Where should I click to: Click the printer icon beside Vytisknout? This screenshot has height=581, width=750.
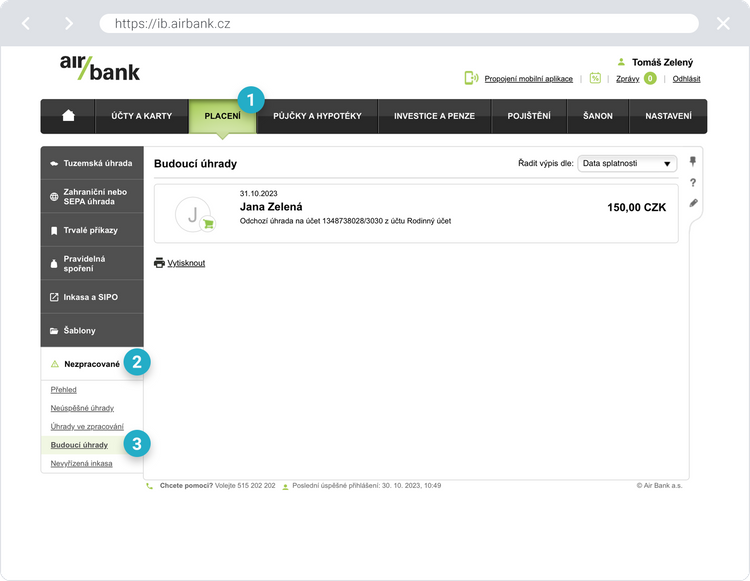(x=159, y=263)
